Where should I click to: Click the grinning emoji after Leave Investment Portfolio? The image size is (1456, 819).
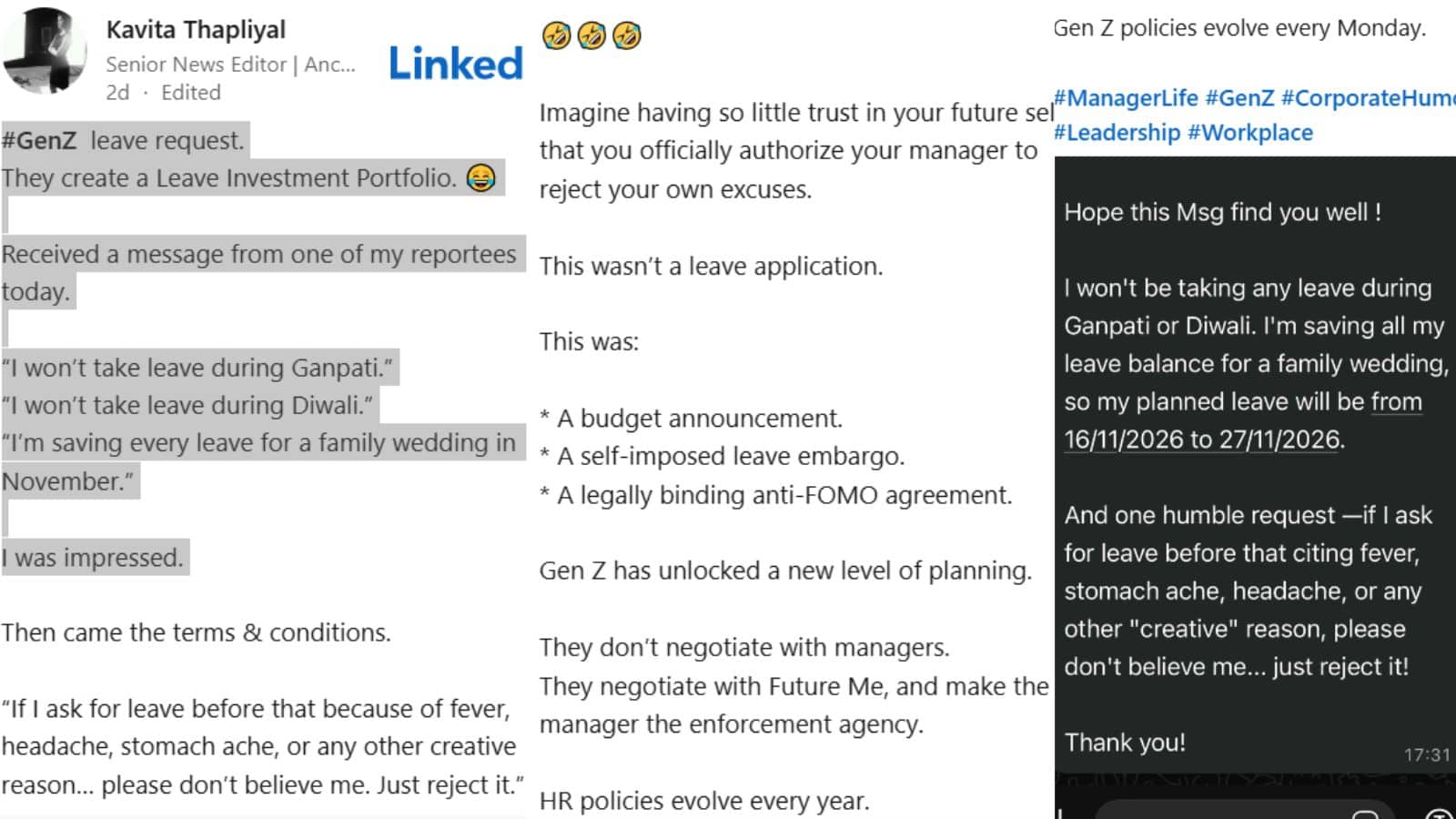tap(480, 177)
